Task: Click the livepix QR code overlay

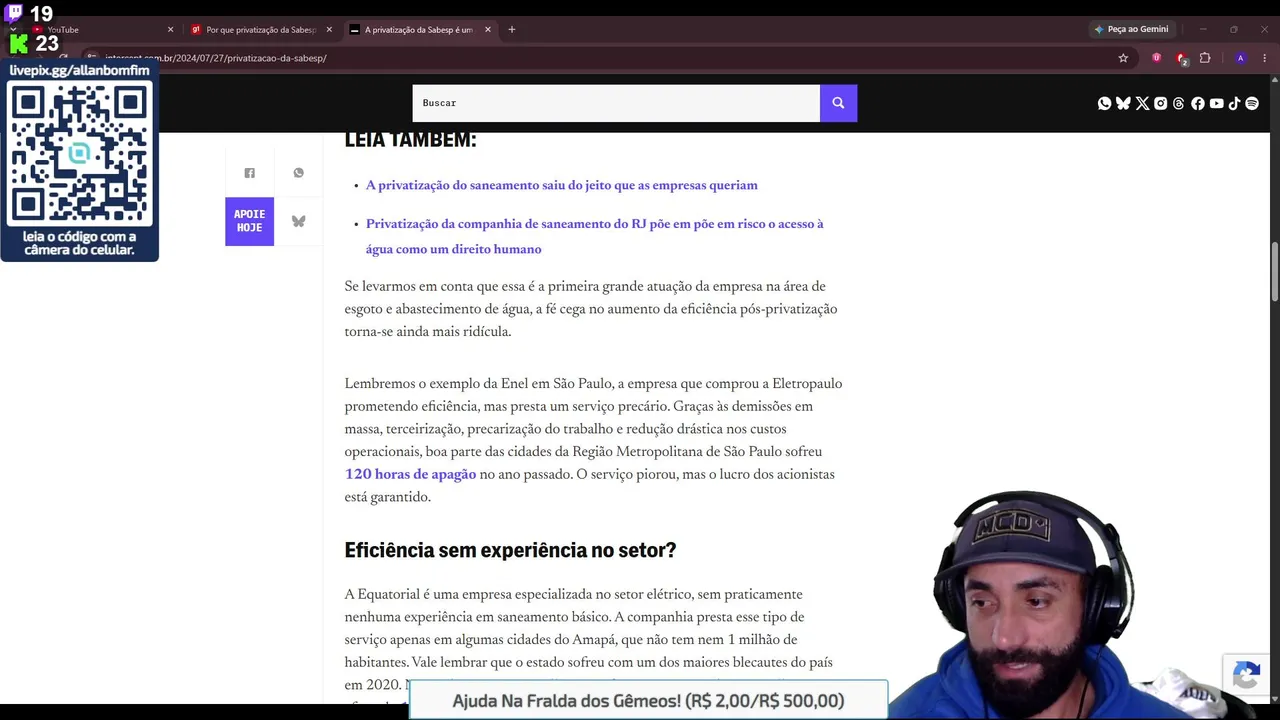Action: click(79, 160)
